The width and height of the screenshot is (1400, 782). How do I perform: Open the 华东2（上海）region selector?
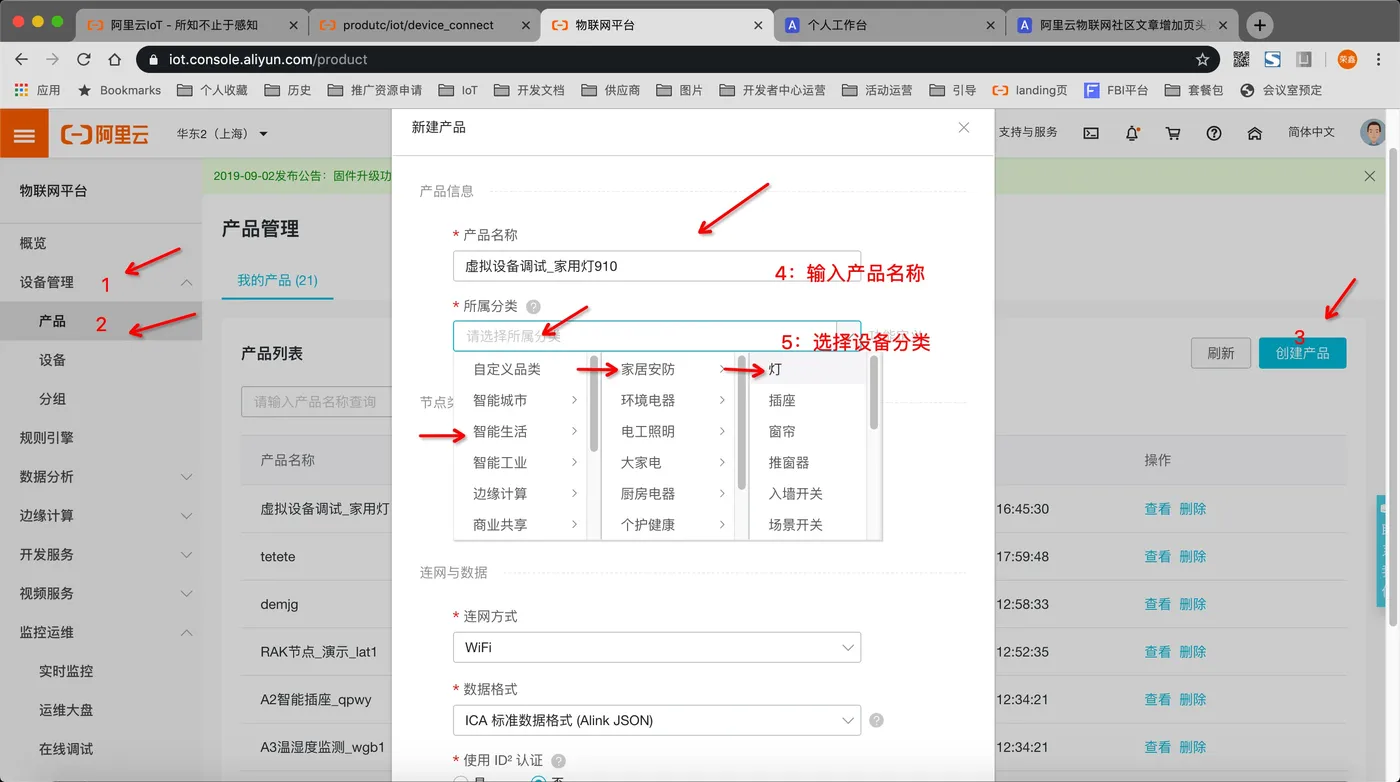[x=222, y=133]
